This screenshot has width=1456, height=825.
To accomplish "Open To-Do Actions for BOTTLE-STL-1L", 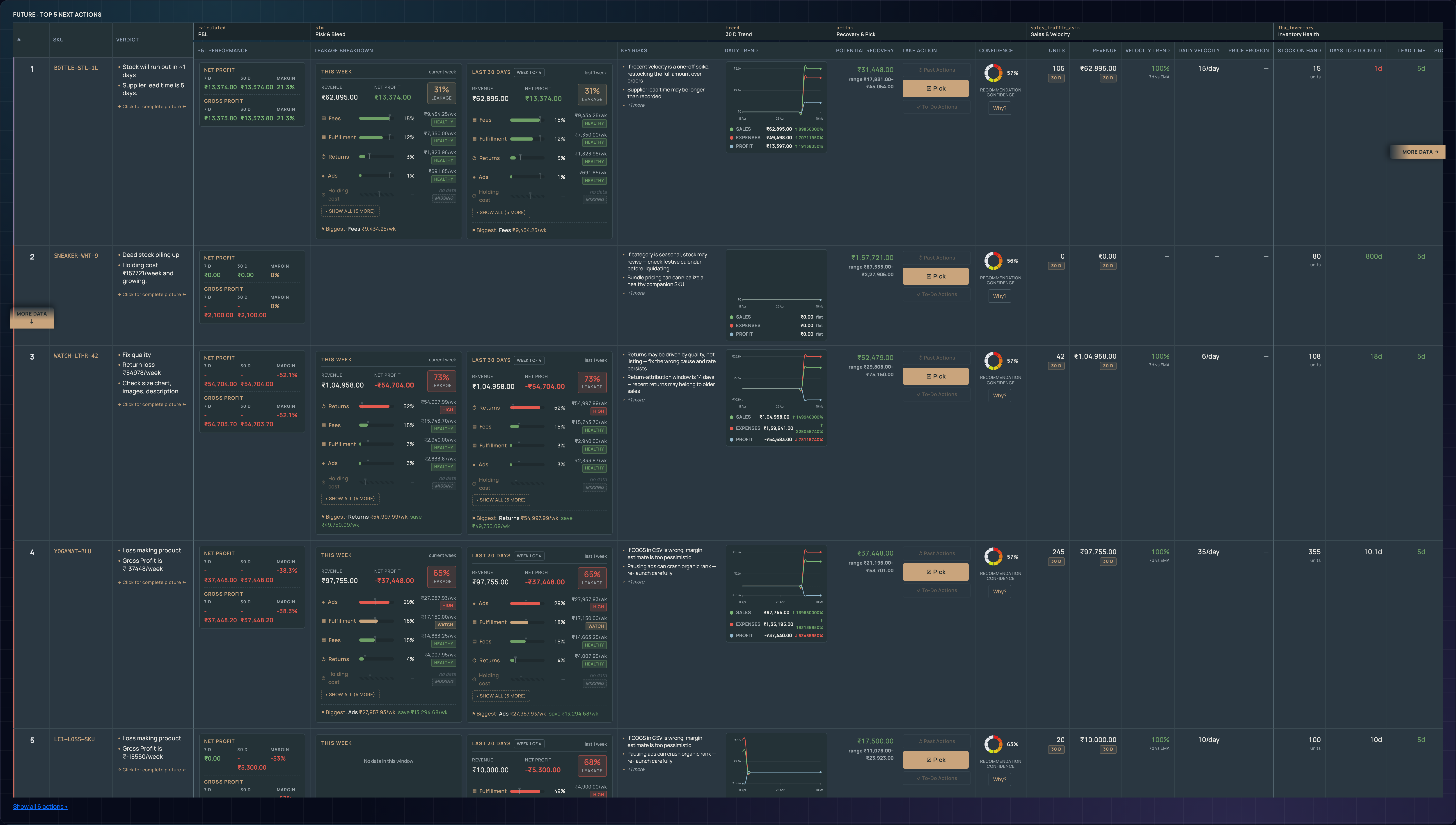I will pos(936,107).
